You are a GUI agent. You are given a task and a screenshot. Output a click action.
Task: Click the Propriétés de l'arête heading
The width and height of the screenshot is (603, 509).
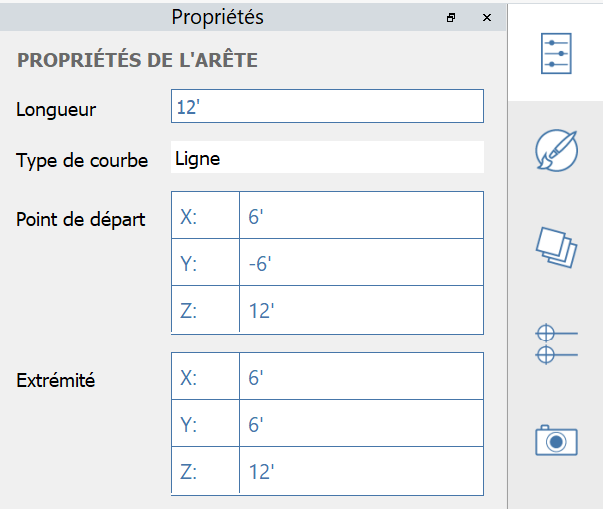[x=137, y=61]
